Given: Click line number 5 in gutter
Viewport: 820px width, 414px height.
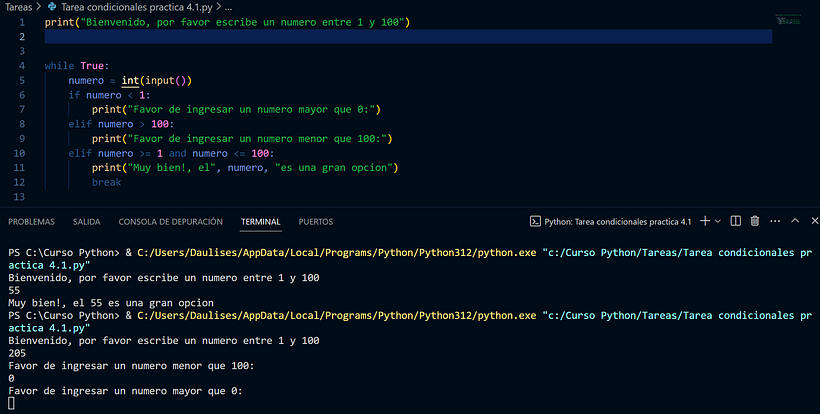Looking at the screenshot, I should [22, 80].
